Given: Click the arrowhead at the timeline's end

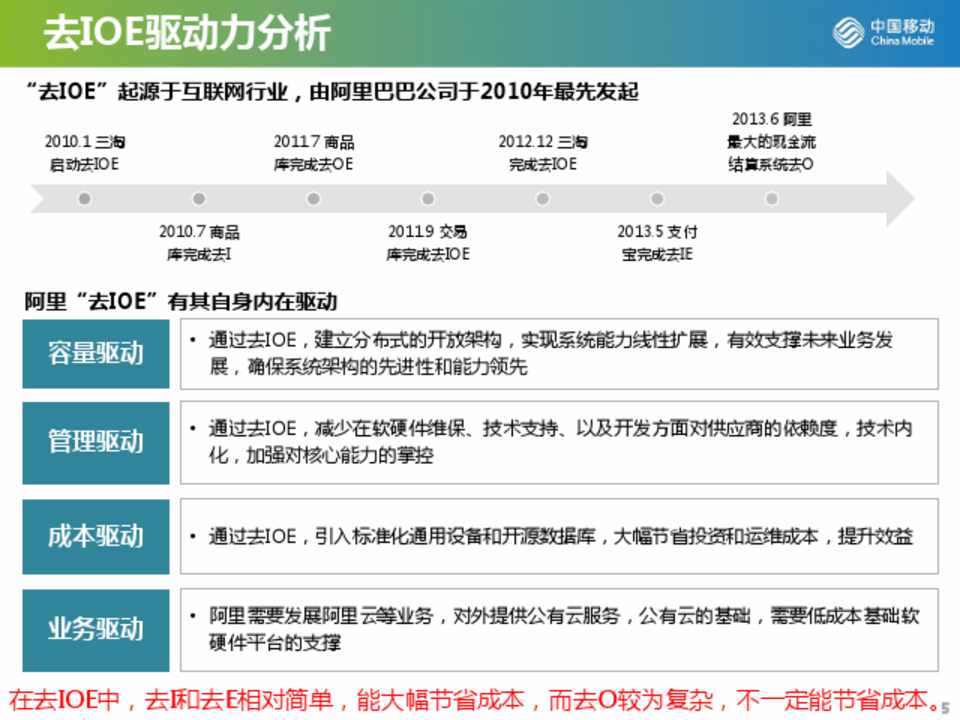Looking at the screenshot, I should [898, 199].
